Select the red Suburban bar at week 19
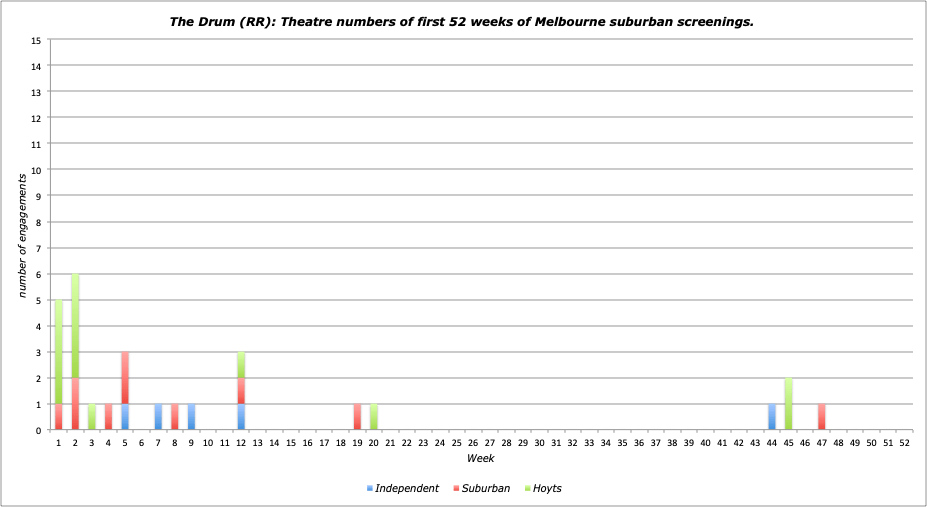This screenshot has width=927, height=507. 357,417
